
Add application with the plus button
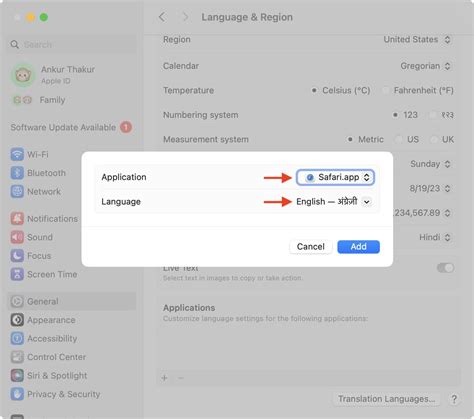pyautogui.click(x=164, y=378)
